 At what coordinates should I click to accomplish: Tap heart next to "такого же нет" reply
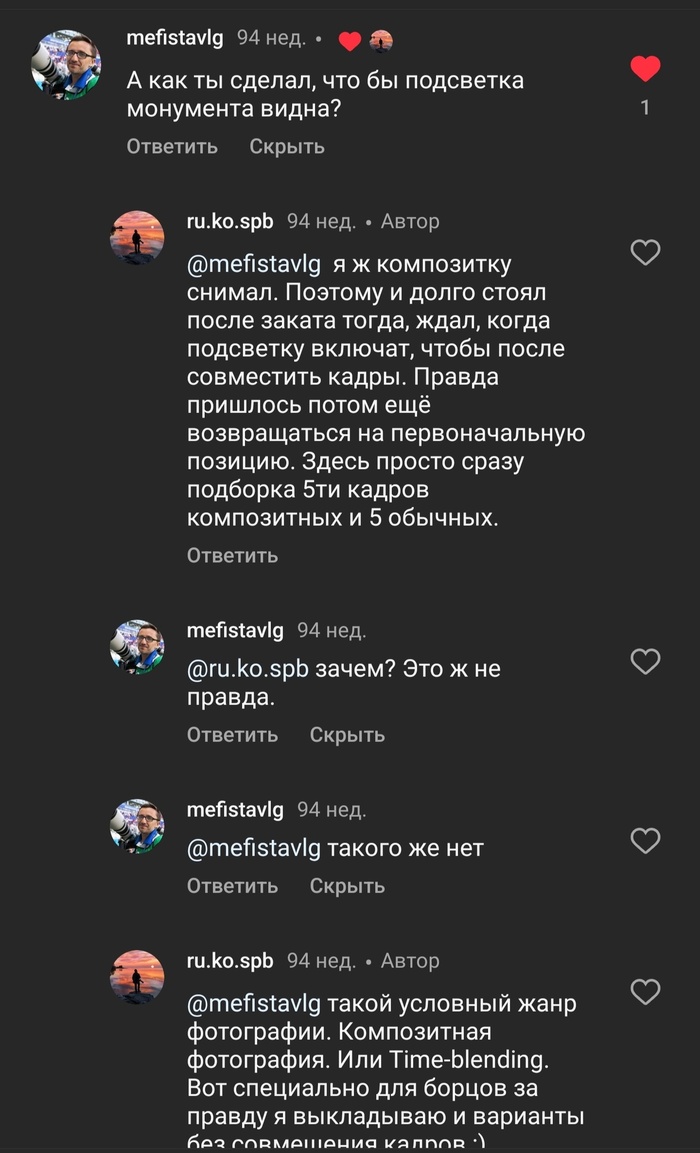pyautogui.click(x=646, y=841)
